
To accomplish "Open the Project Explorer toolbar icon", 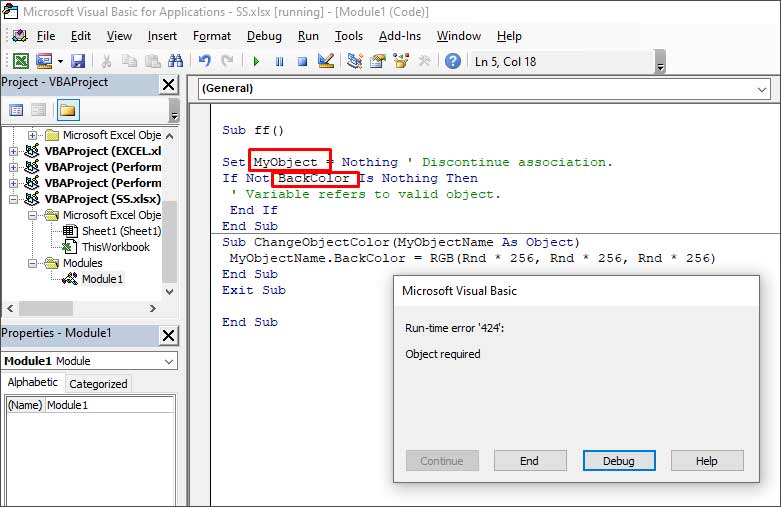I will pos(355,62).
